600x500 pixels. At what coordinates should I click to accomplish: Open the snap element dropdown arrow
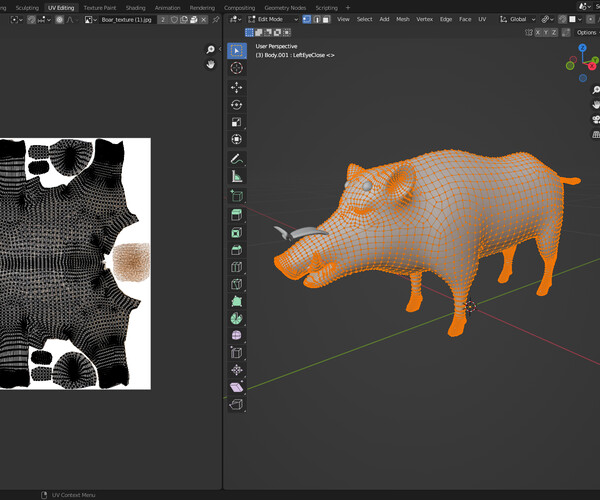[580, 19]
